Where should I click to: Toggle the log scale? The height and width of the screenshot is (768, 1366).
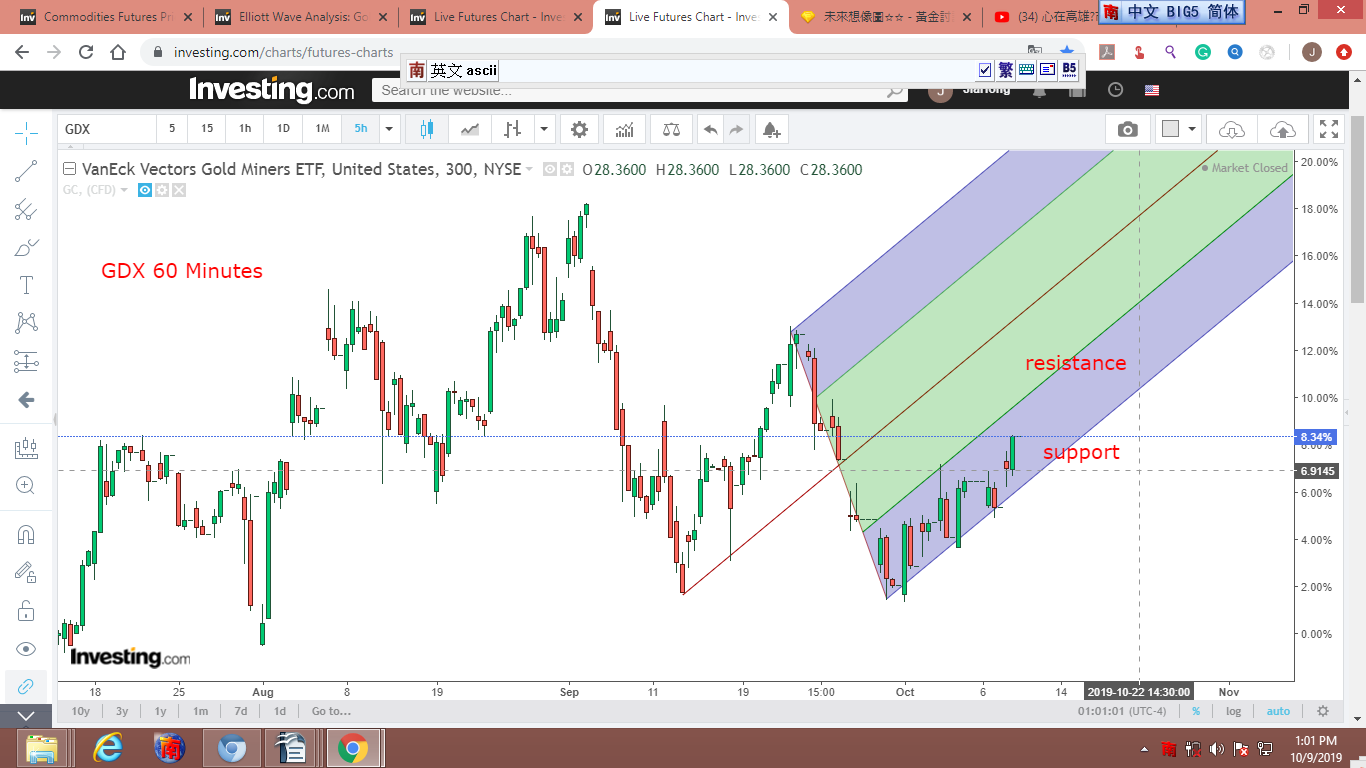pos(1234,711)
